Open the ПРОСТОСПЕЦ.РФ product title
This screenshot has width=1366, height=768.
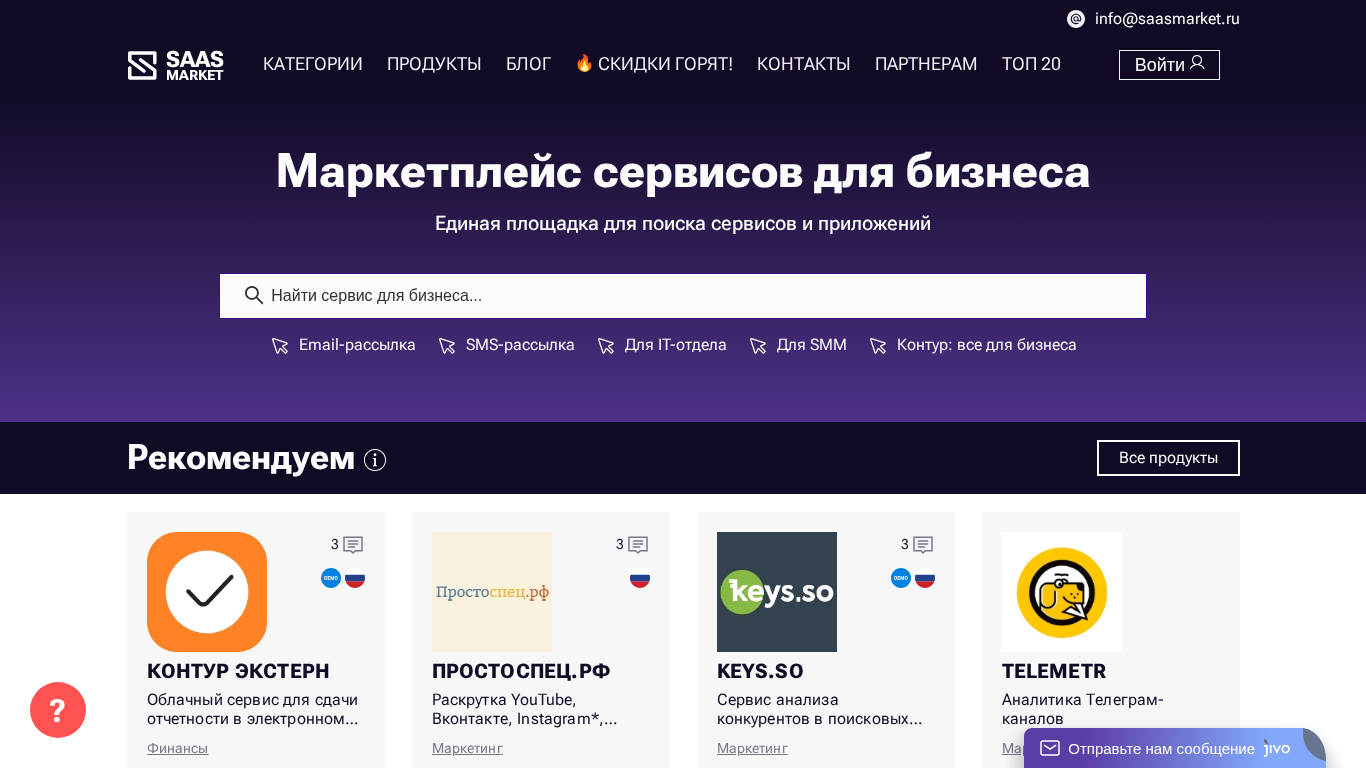521,671
